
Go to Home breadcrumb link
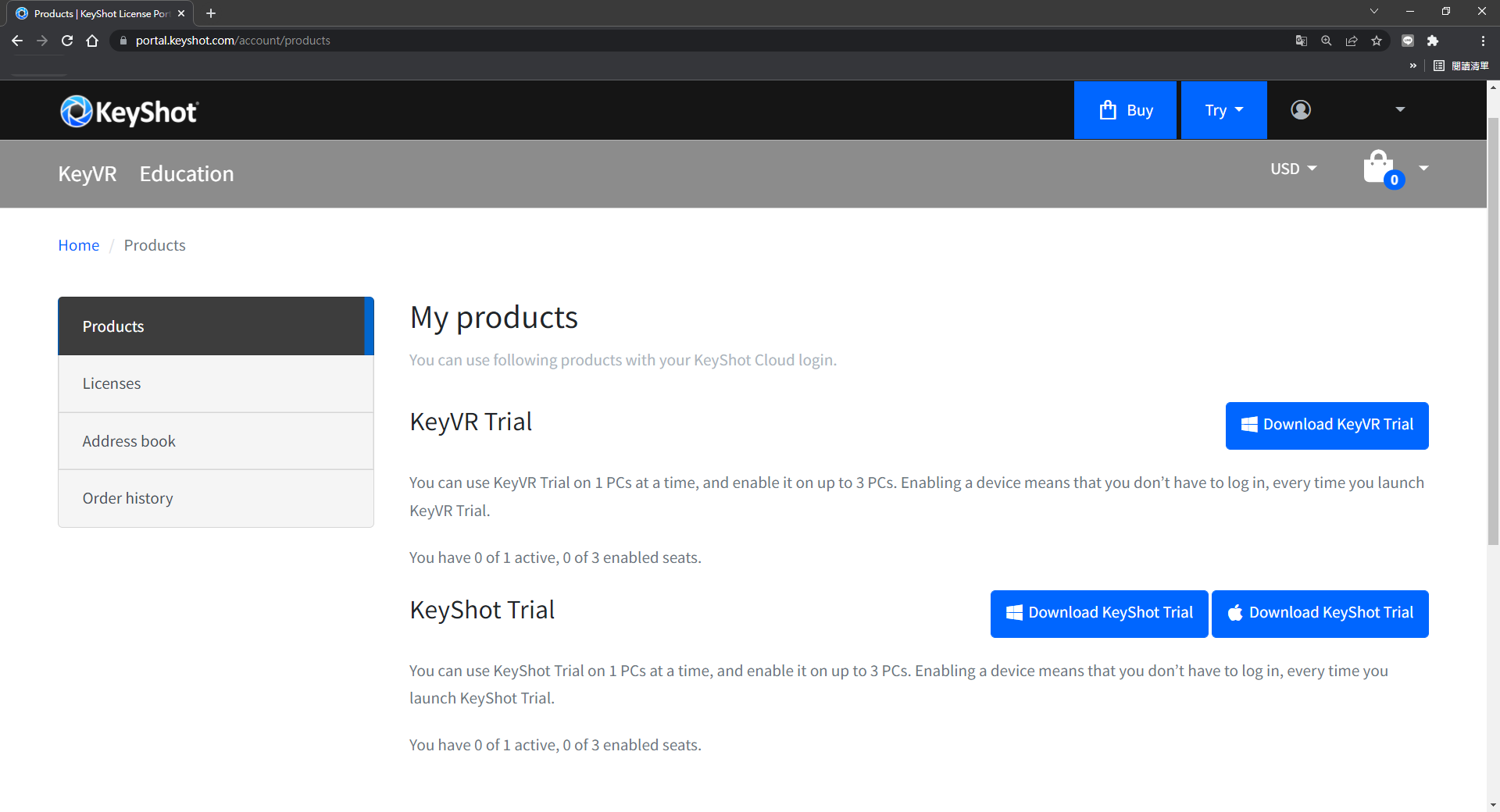click(x=78, y=245)
